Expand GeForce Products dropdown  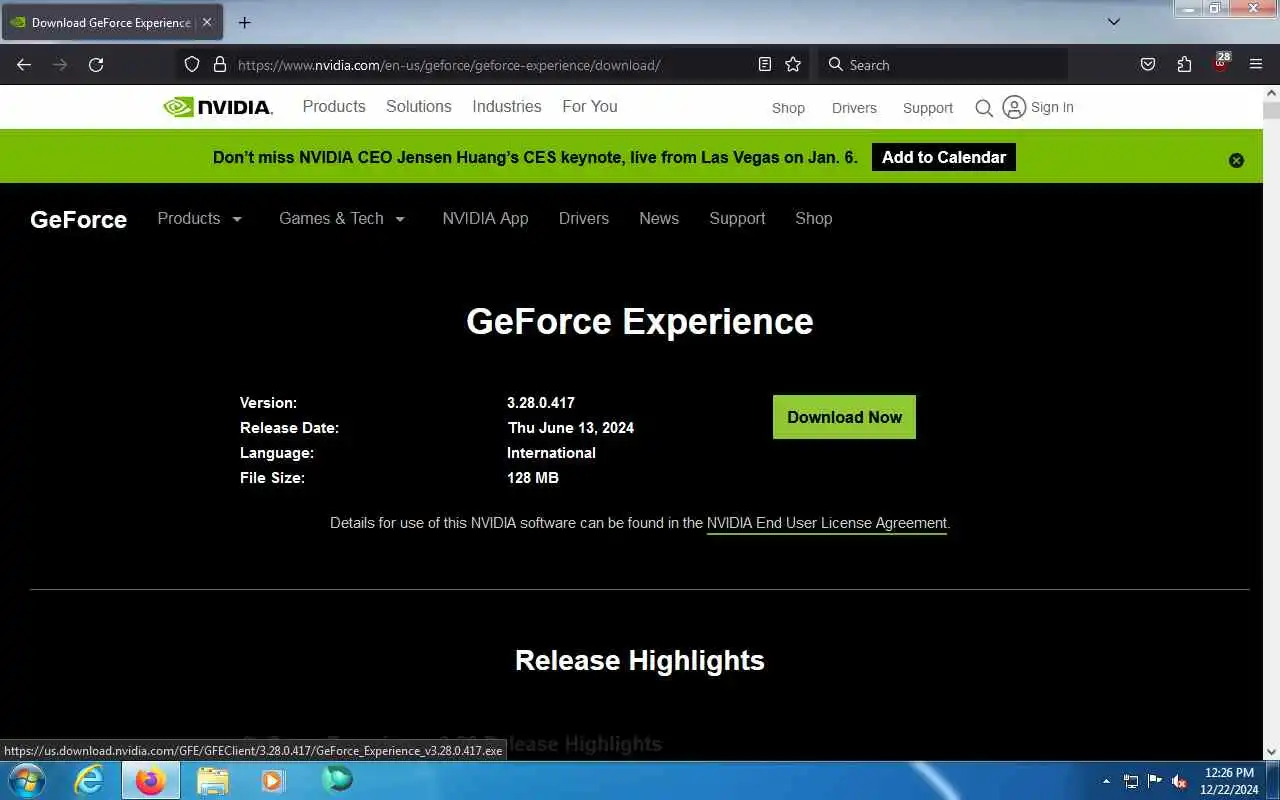tap(200, 218)
